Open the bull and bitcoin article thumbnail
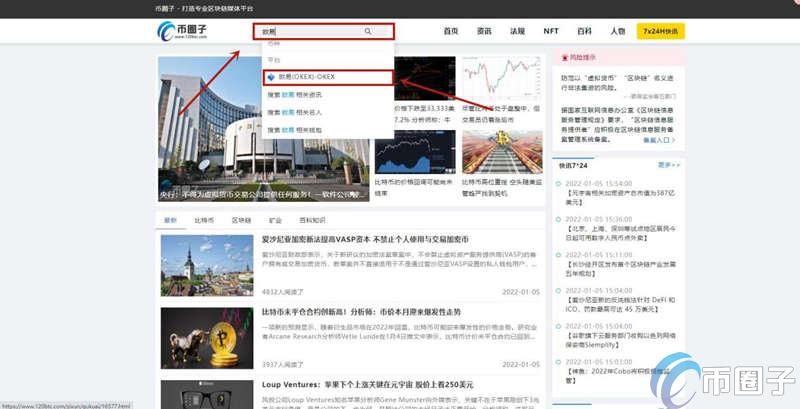This screenshot has width=800, height=409. click(x=207, y=338)
